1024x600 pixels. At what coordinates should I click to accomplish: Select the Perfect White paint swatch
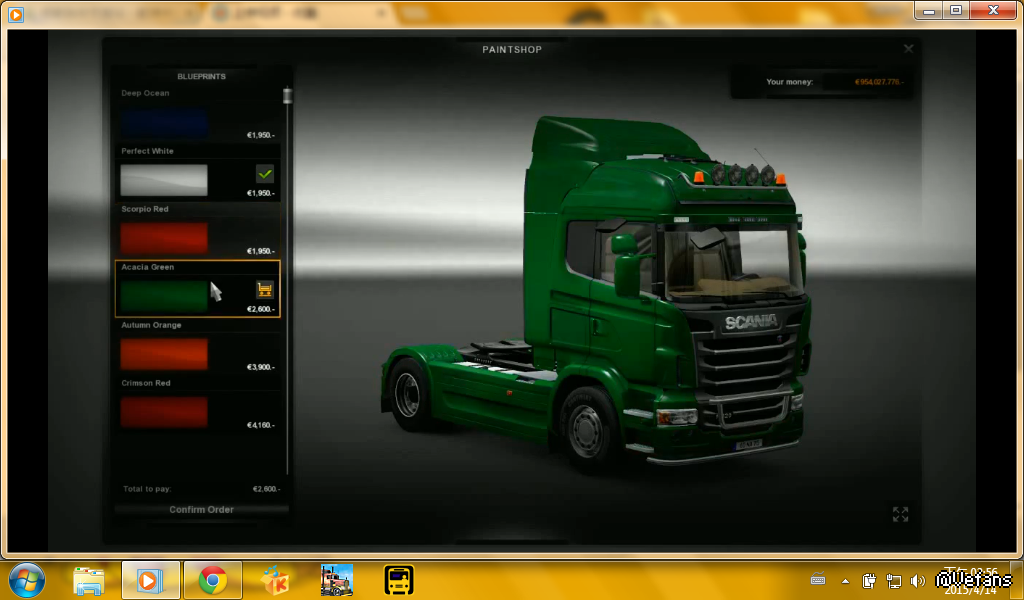pos(164,180)
